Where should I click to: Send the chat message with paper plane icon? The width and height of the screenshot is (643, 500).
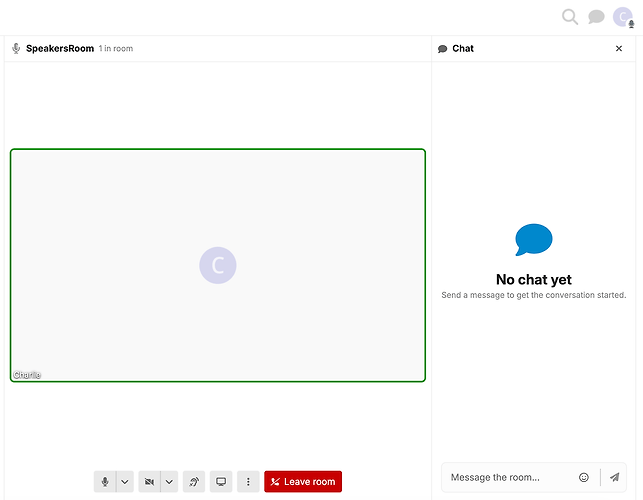614,477
